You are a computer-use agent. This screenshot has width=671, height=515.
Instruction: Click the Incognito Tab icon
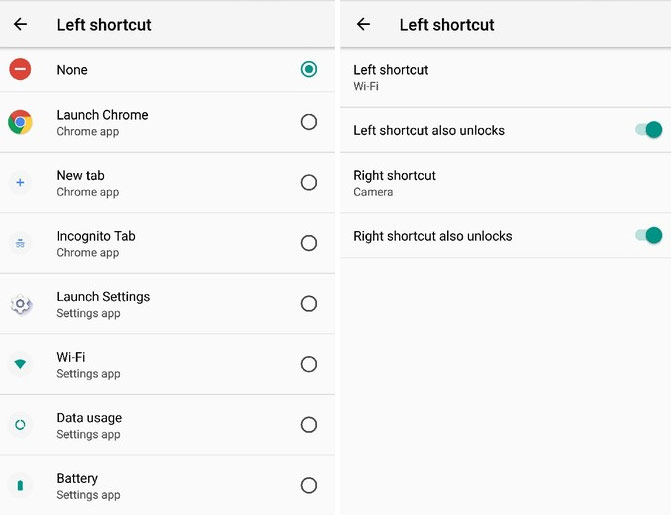coord(20,243)
